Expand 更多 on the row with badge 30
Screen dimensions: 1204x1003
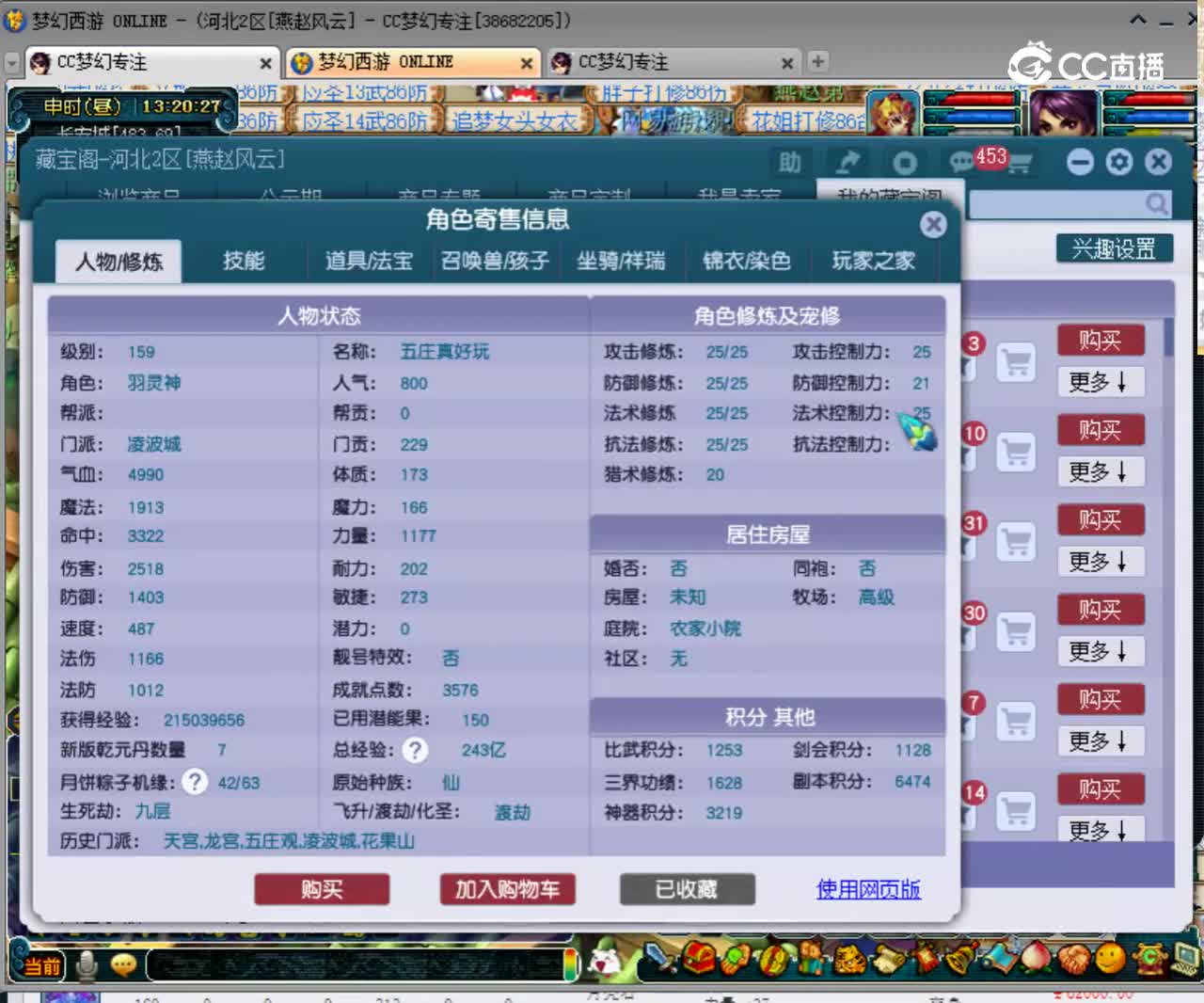[x=1100, y=651]
